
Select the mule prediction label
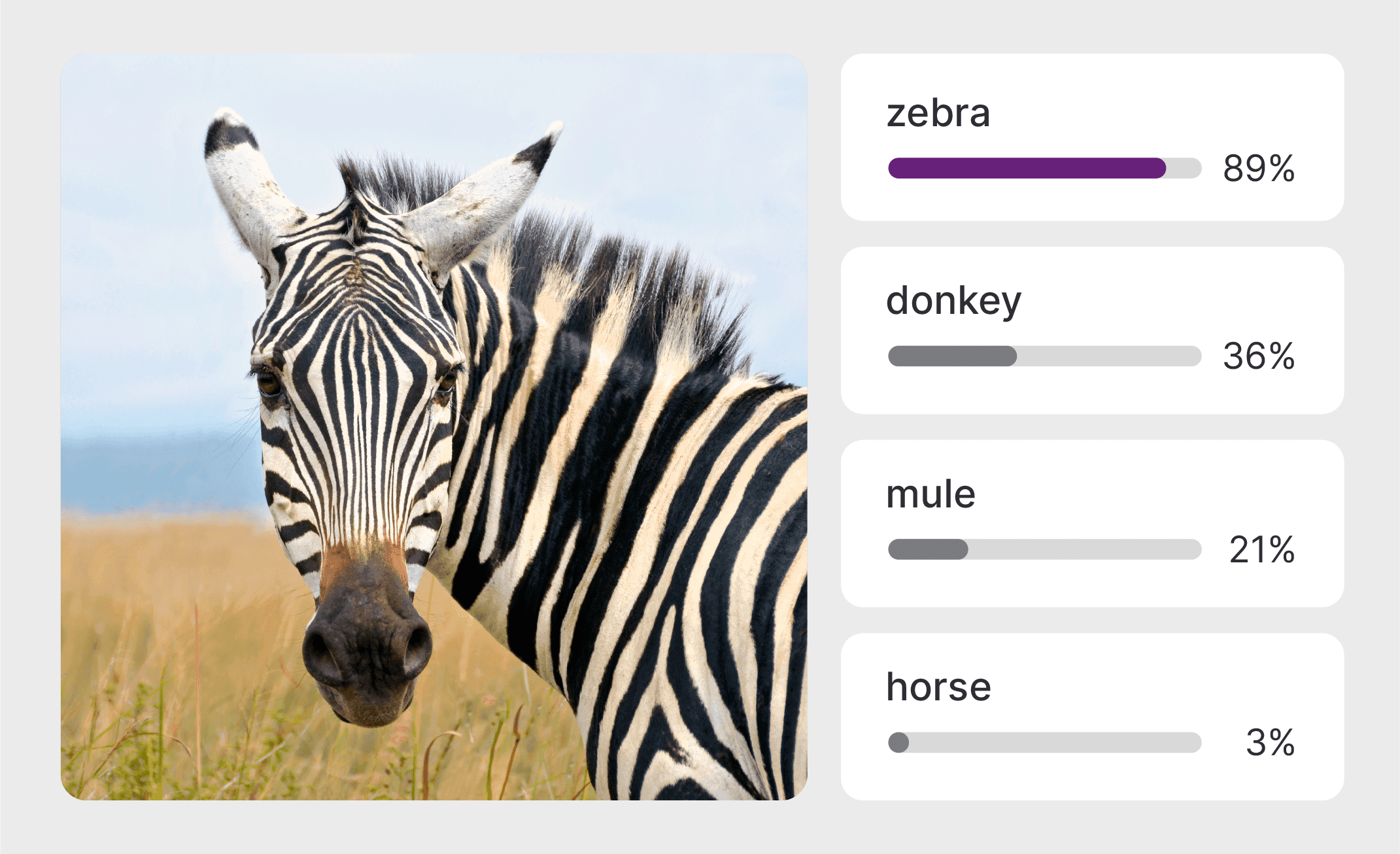[930, 494]
